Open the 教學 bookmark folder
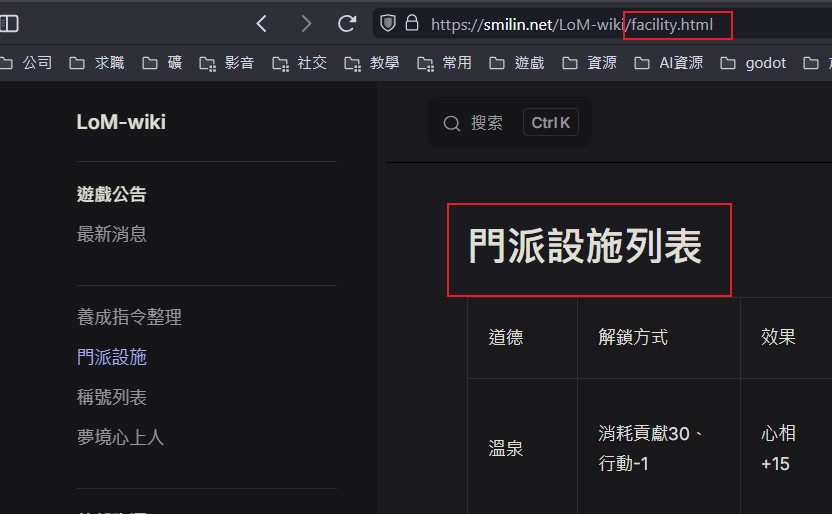 click(372, 63)
